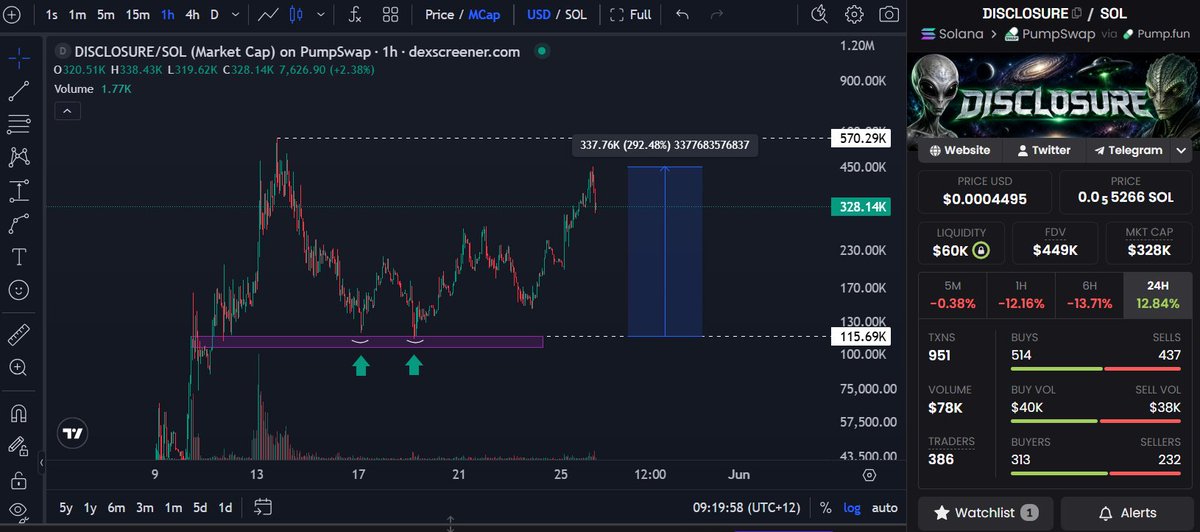Open the emoji icons tool
The width and height of the screenshot is (1200, 532).
tap(19, 290)
